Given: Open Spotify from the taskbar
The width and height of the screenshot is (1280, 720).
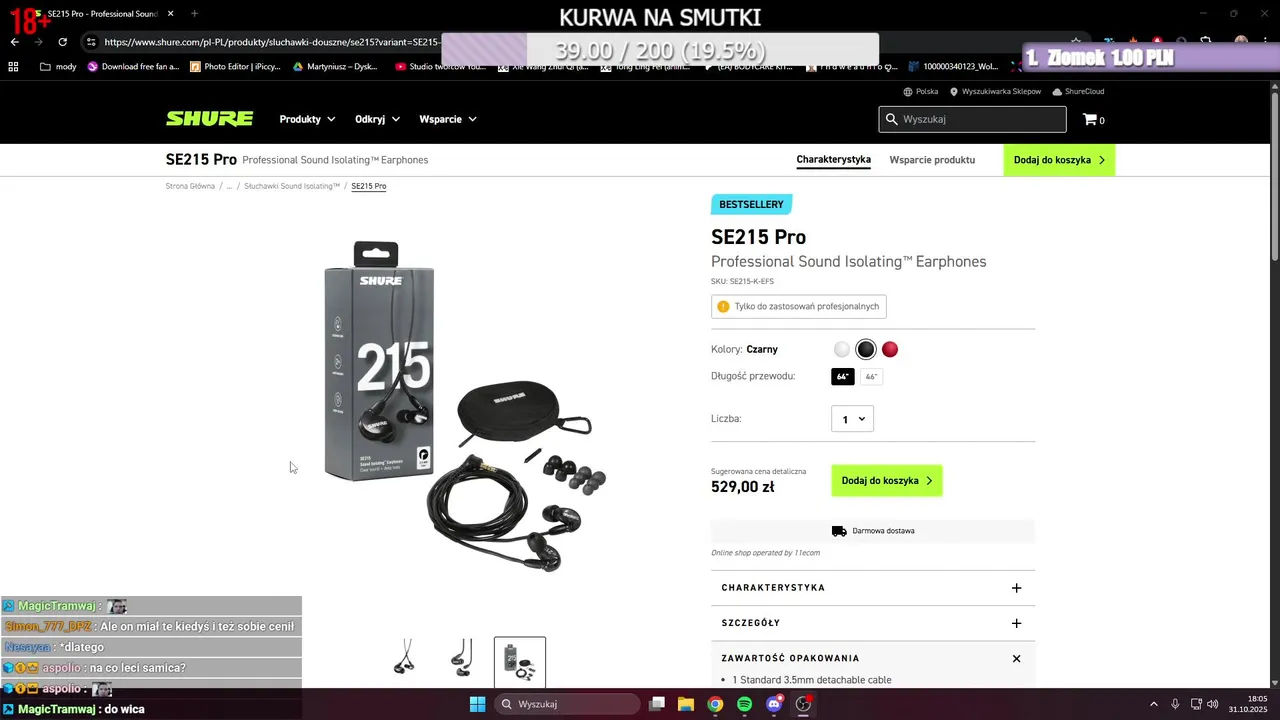Looking at the screenshot, I should point(745,704).
